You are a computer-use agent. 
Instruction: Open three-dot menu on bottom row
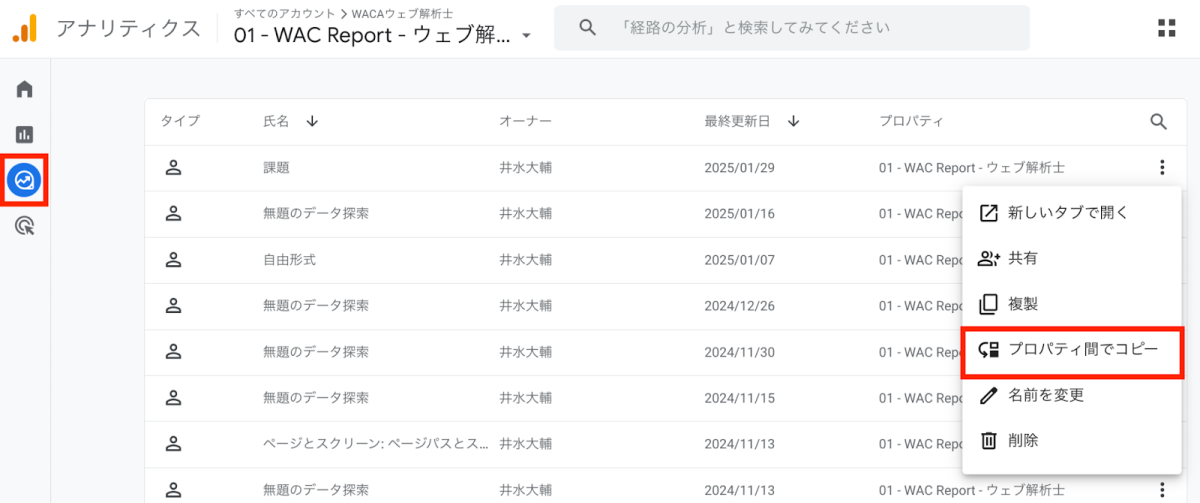[x=1161, y=490]
